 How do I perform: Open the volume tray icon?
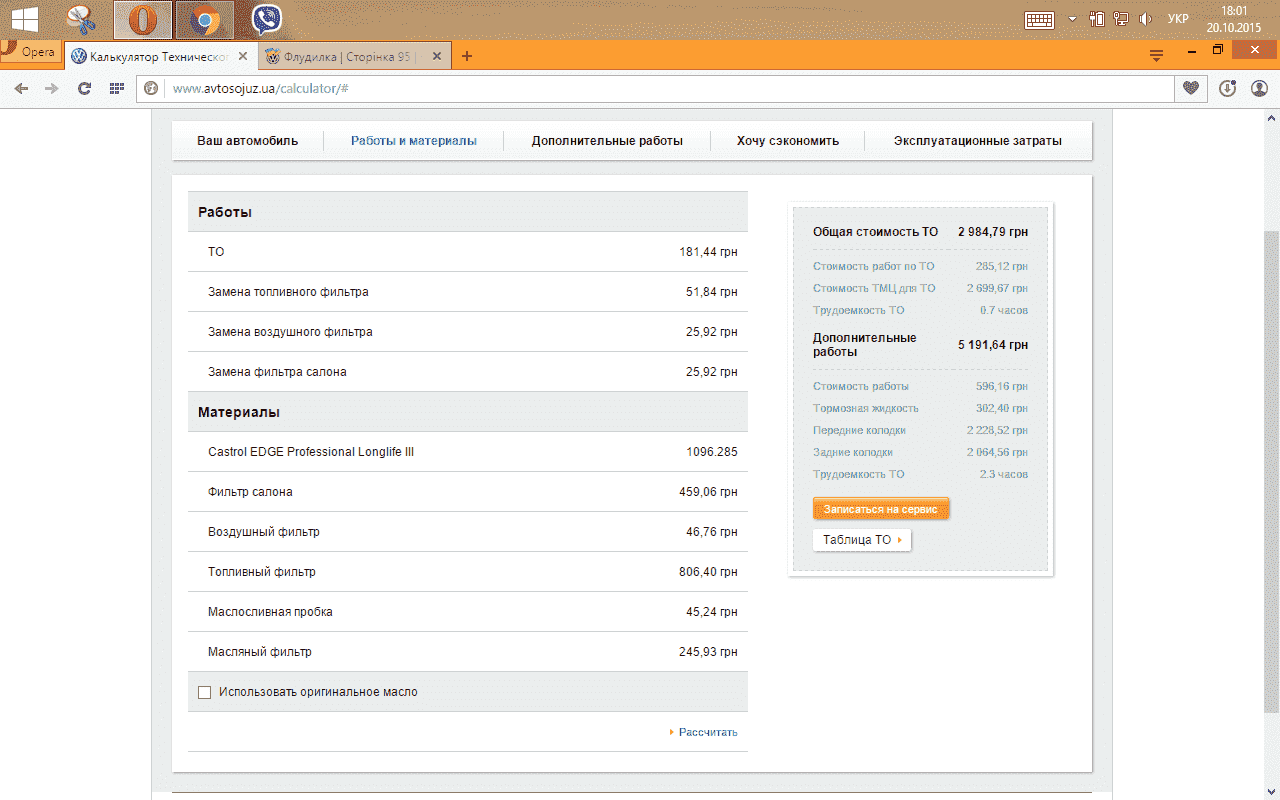tap(1146, 19)
